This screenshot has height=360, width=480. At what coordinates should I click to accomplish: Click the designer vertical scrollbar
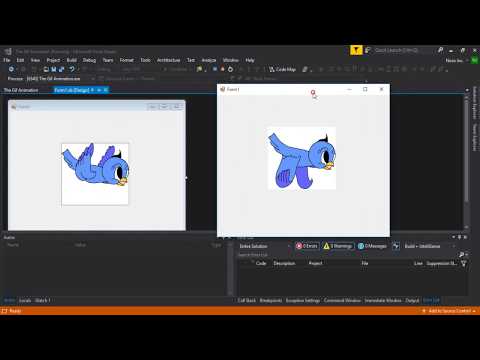pos(466,160)
